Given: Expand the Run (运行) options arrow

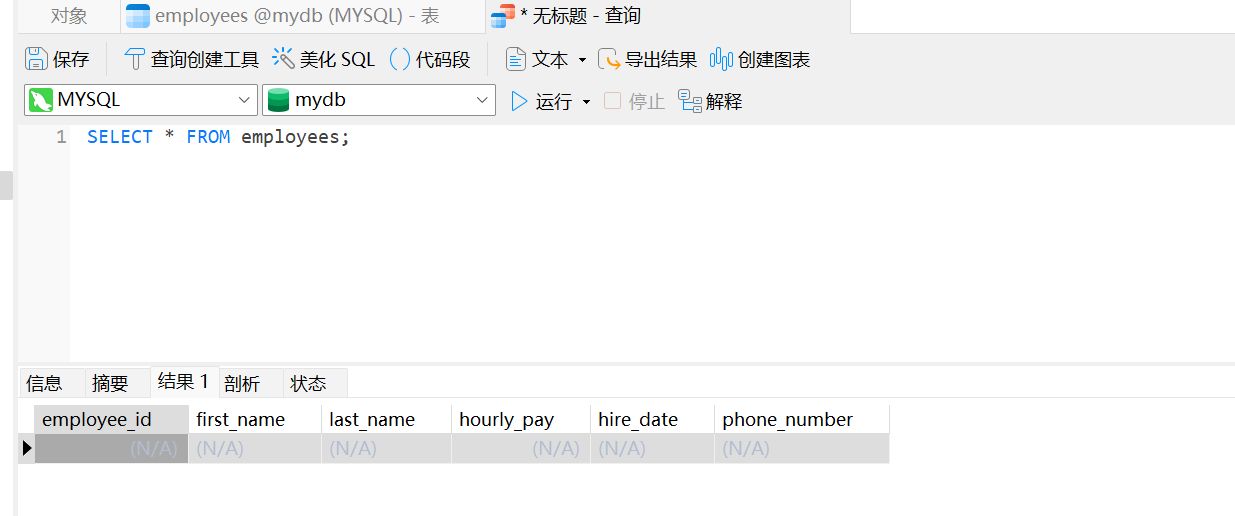Looking at the screenshot, I should (586, 102).
